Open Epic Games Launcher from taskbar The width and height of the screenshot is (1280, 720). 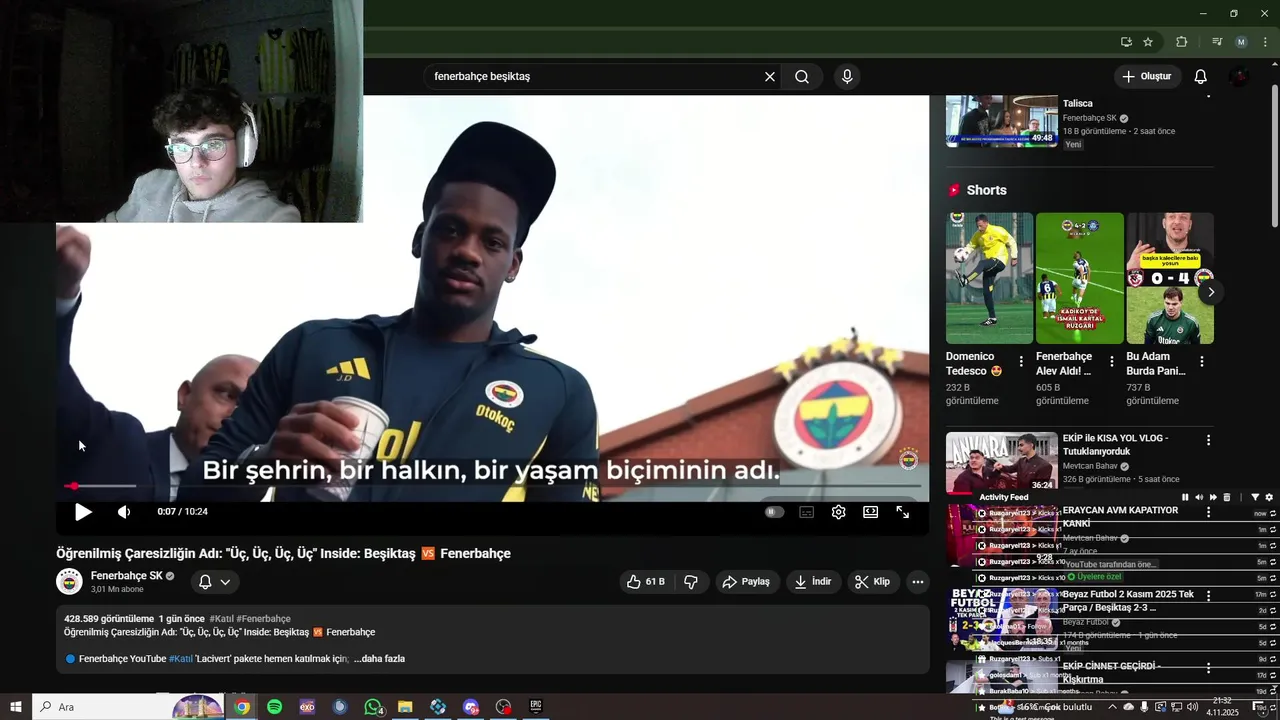[x=536, y=707]
